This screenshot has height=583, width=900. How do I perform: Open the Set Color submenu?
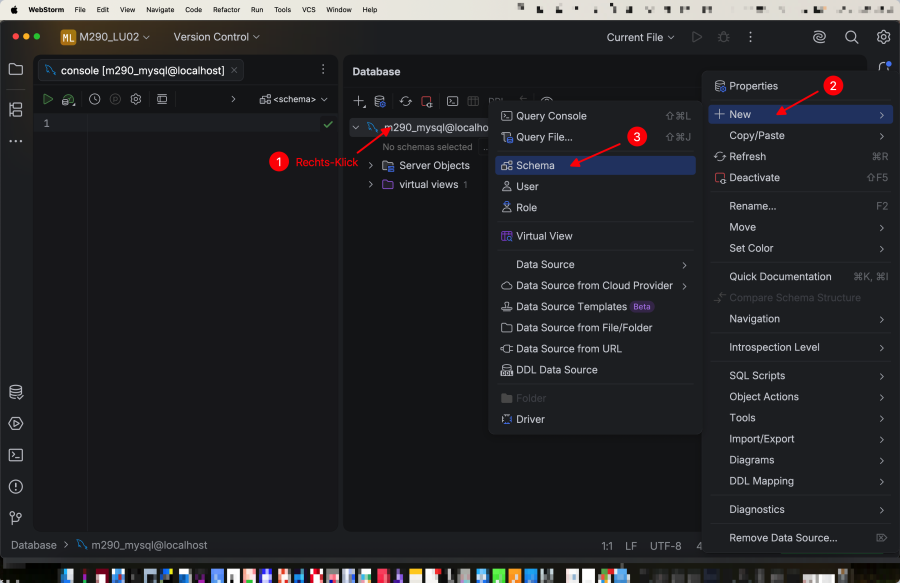[800, 248]
